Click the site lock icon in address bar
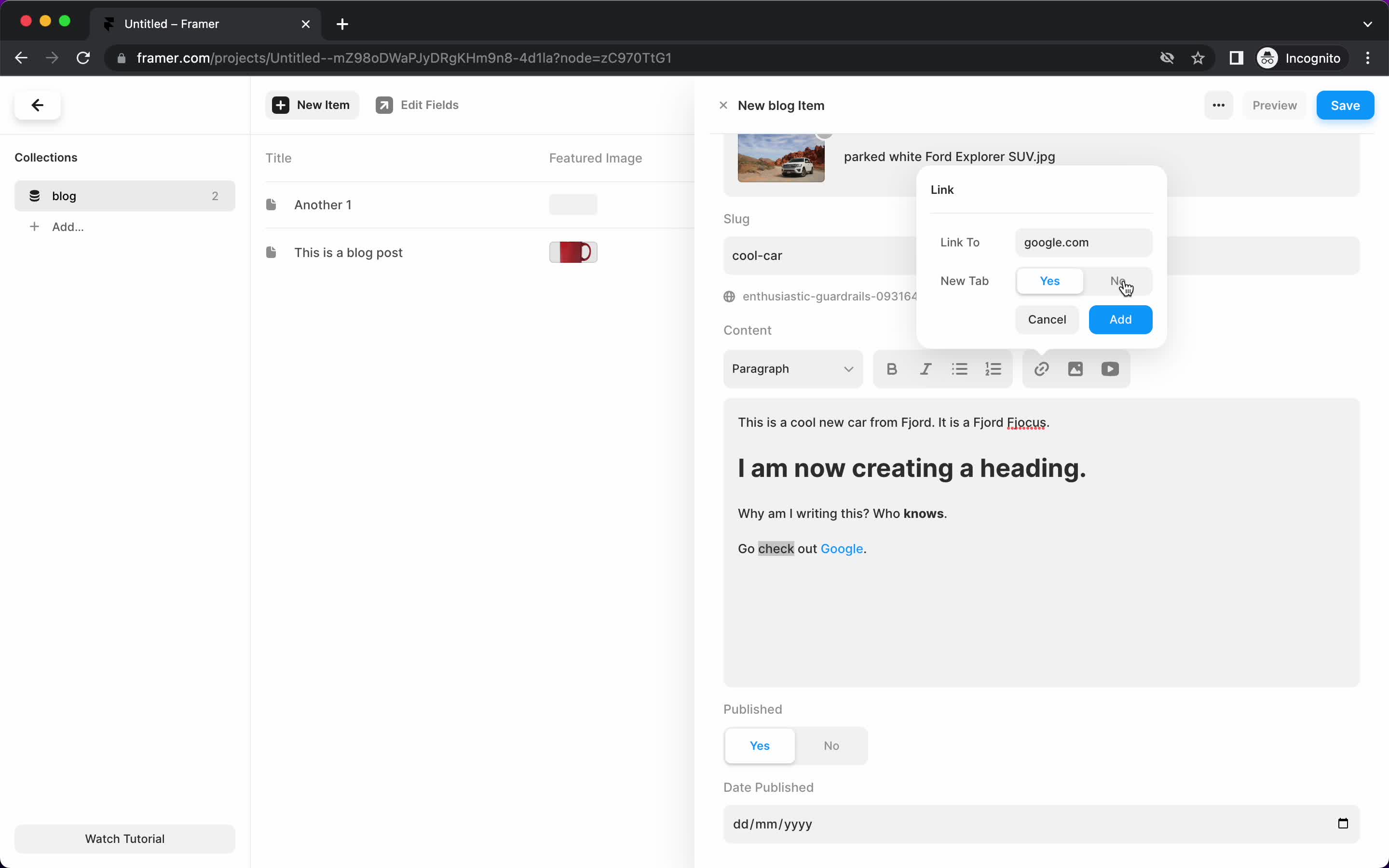 [x=121, y=58]
